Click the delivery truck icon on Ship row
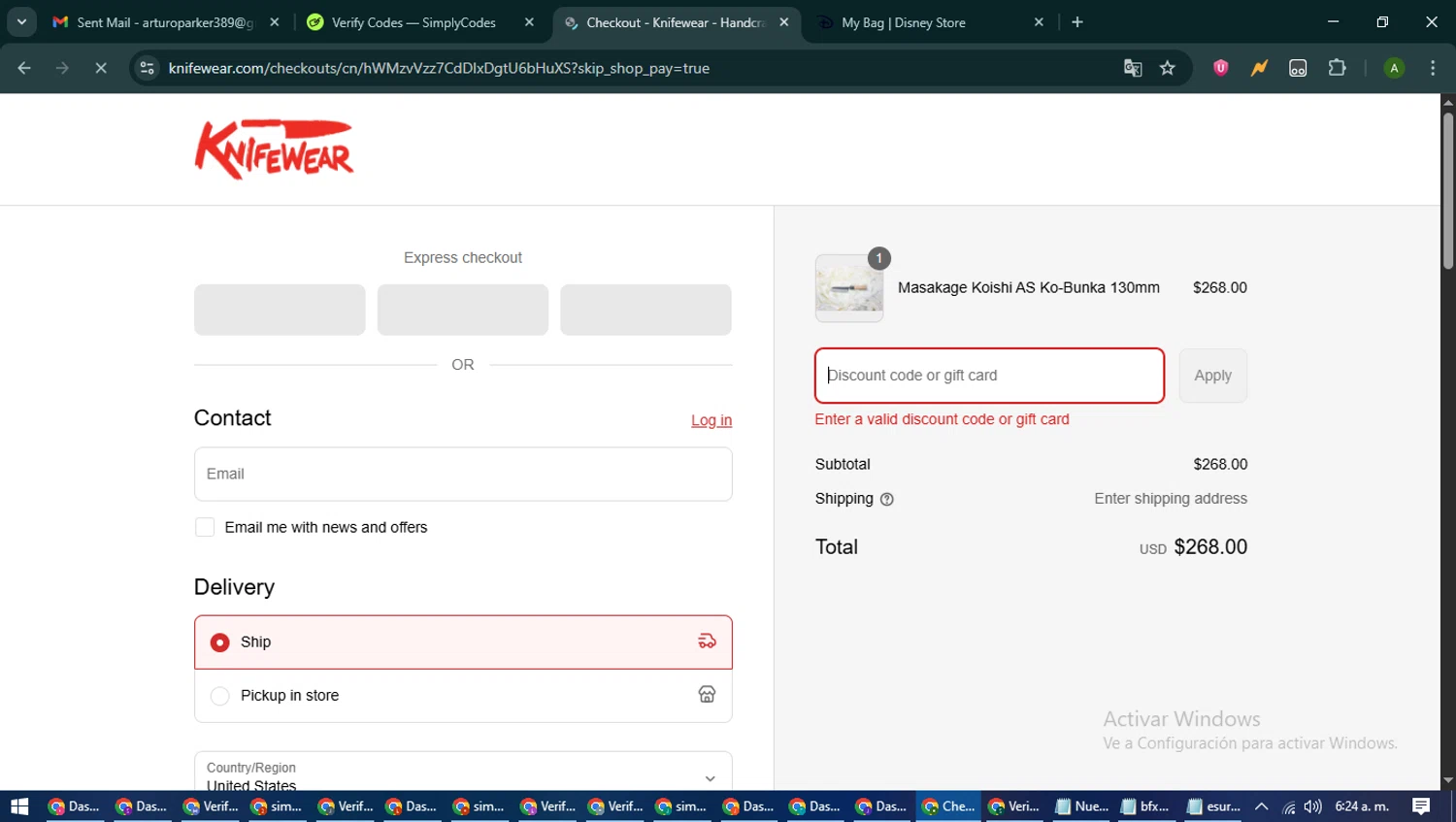Image resolution: width=1456 pixels, height=822 pixels. [x=707, y=641]
